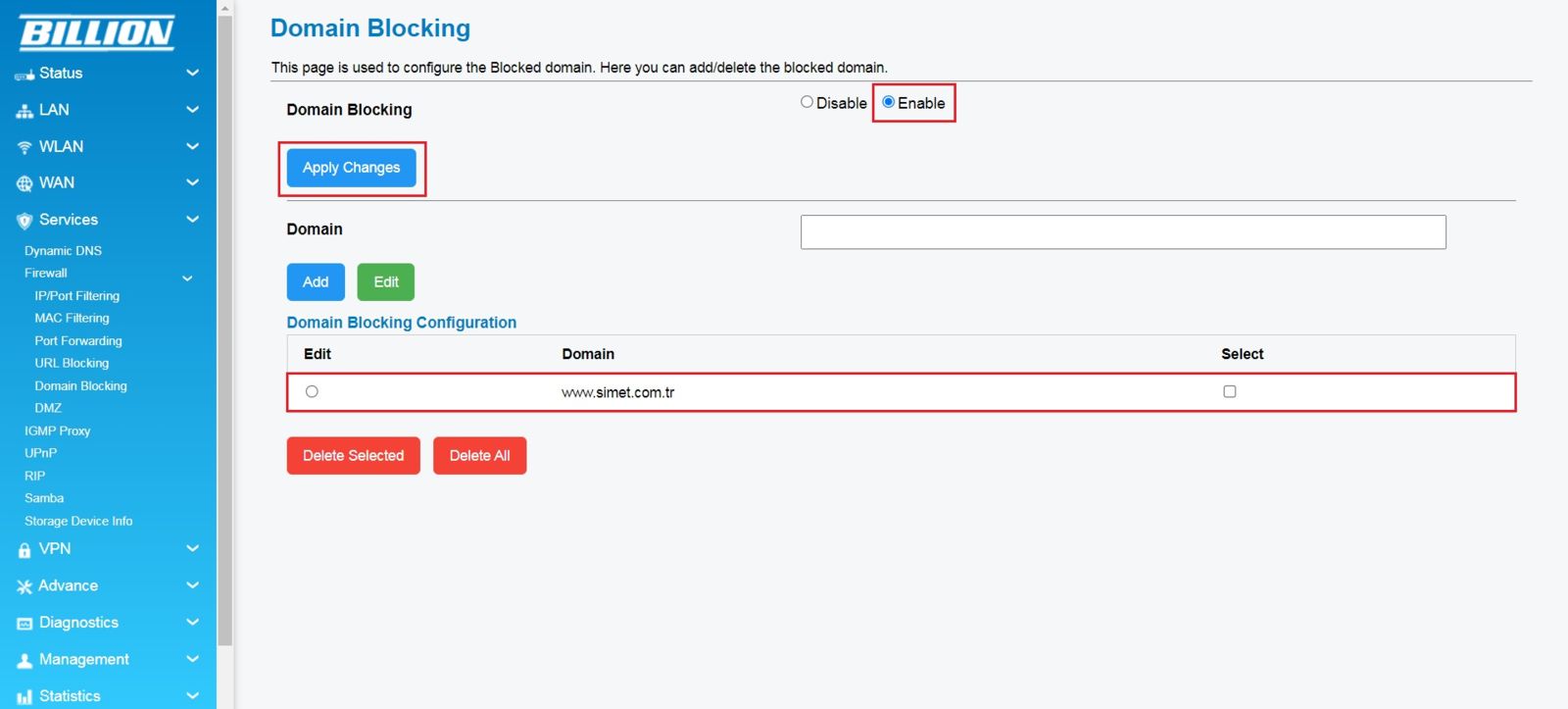Choose the Edit radio for www.simet.com.tr
The image size is (1568, 709).
[x=312, y=391]
